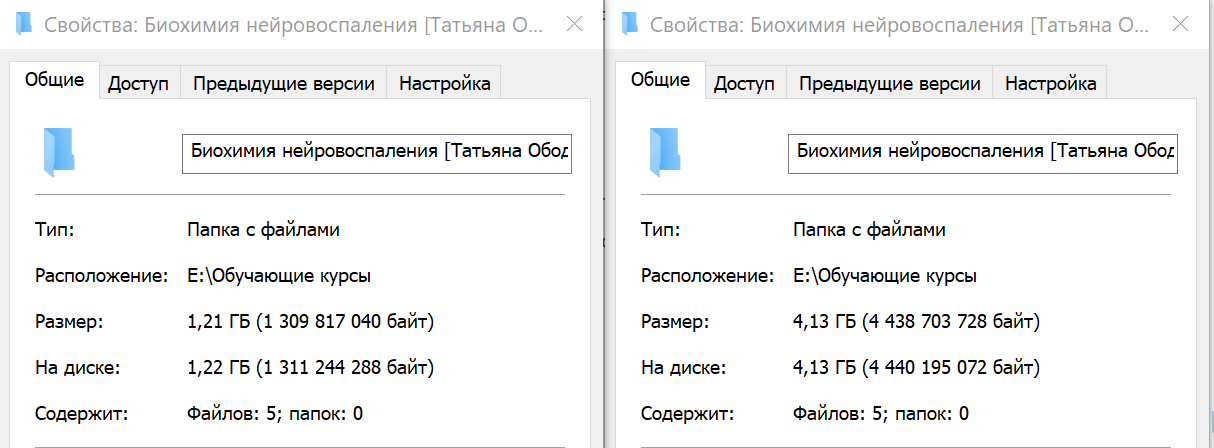Open the Доступ tab in left window
The height and width of the screenshot is (448, 1214).
click(138, 84)
